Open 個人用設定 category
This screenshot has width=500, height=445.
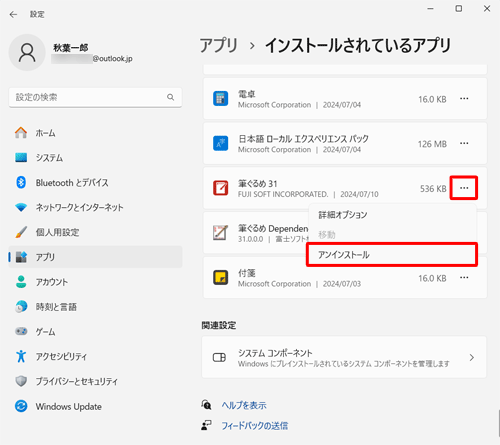(x=95, y=232)
